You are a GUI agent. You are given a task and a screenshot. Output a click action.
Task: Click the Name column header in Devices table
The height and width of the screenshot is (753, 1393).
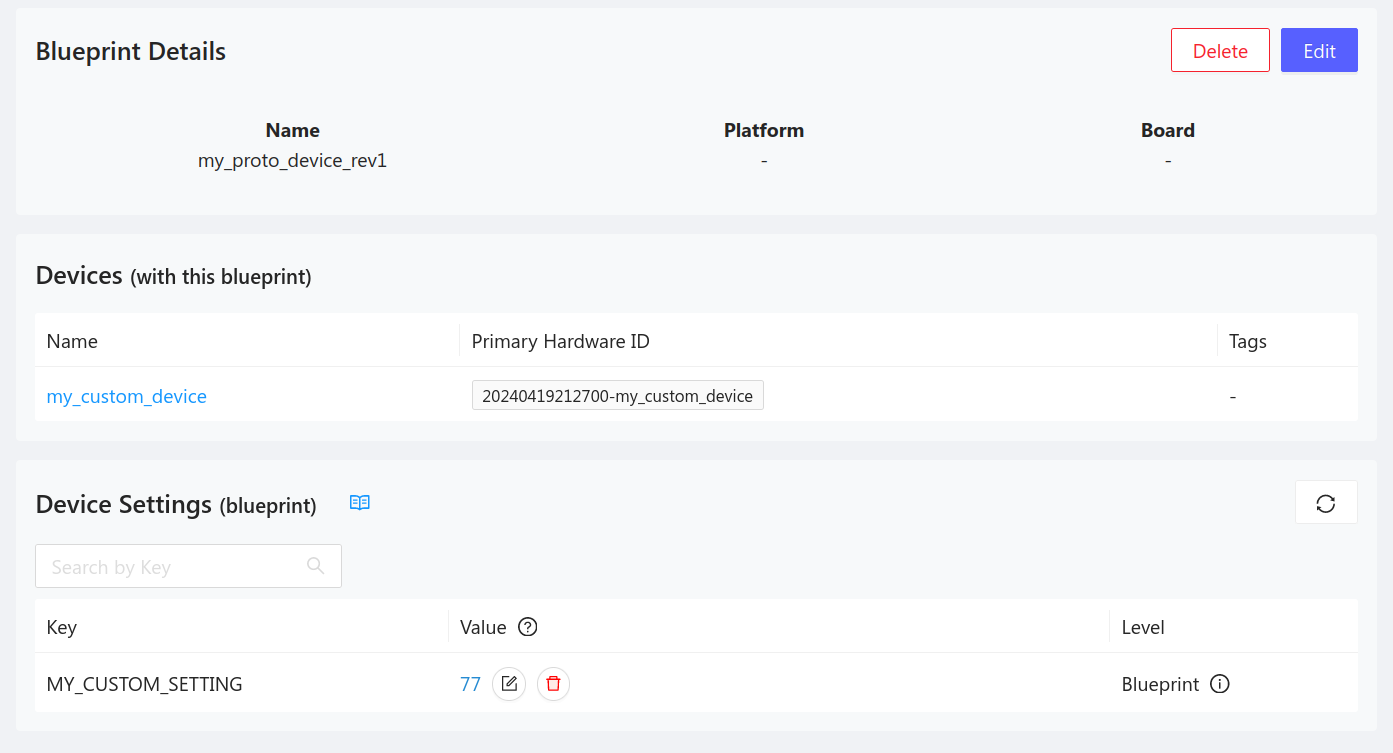click(x=72, y=341)
